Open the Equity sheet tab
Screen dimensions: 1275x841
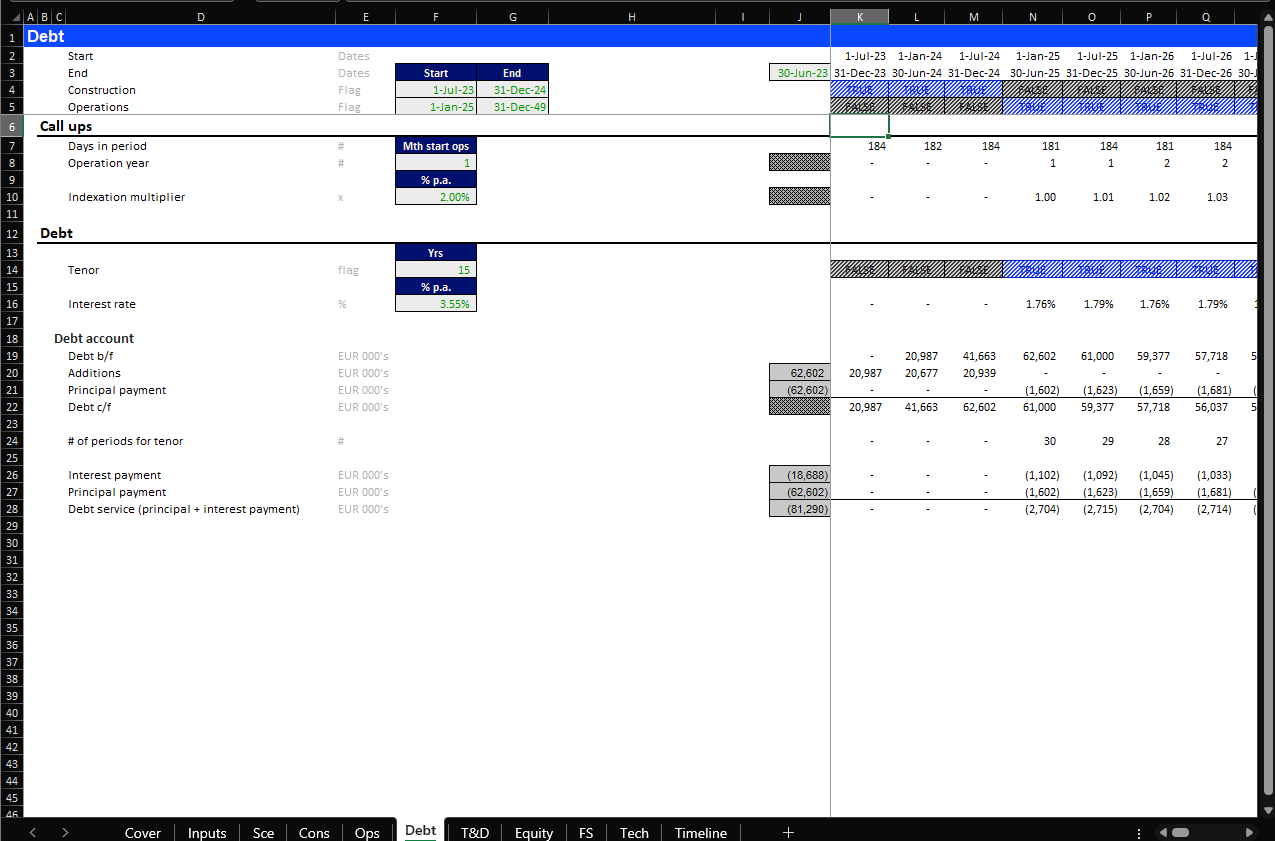[x=533, y=832]
